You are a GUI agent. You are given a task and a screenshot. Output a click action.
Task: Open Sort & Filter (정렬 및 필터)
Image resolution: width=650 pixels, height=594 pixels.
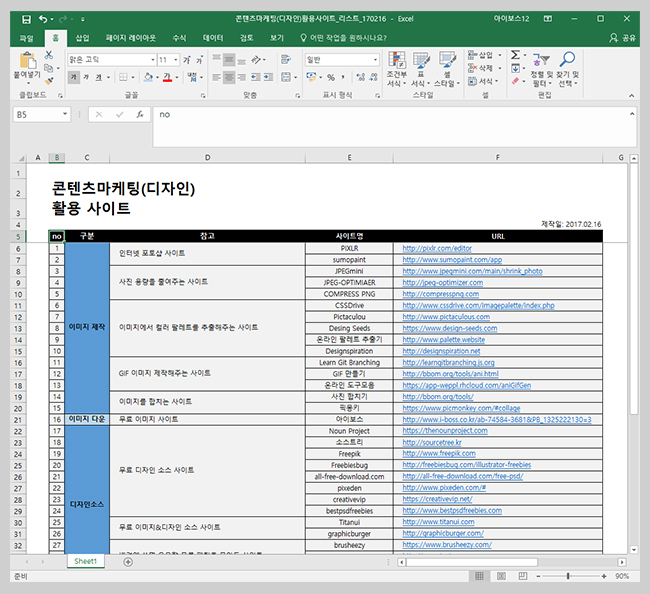(541, 69)
